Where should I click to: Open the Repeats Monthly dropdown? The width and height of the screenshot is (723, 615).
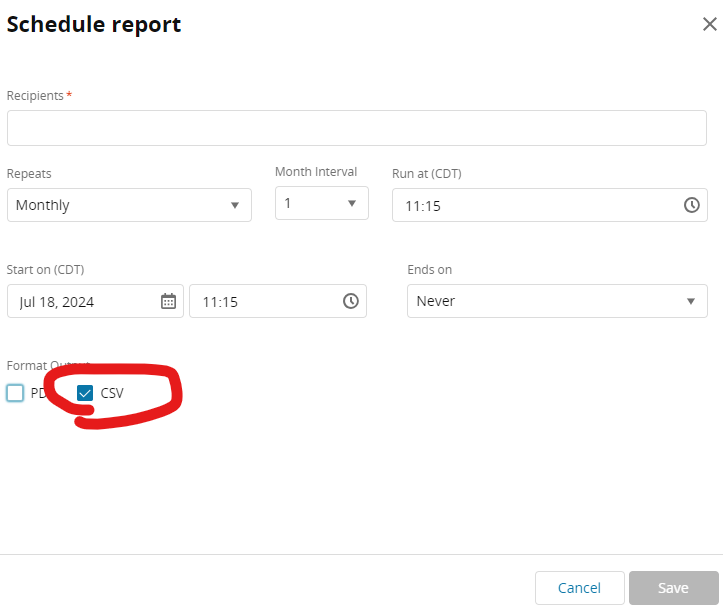click(129, 205)
